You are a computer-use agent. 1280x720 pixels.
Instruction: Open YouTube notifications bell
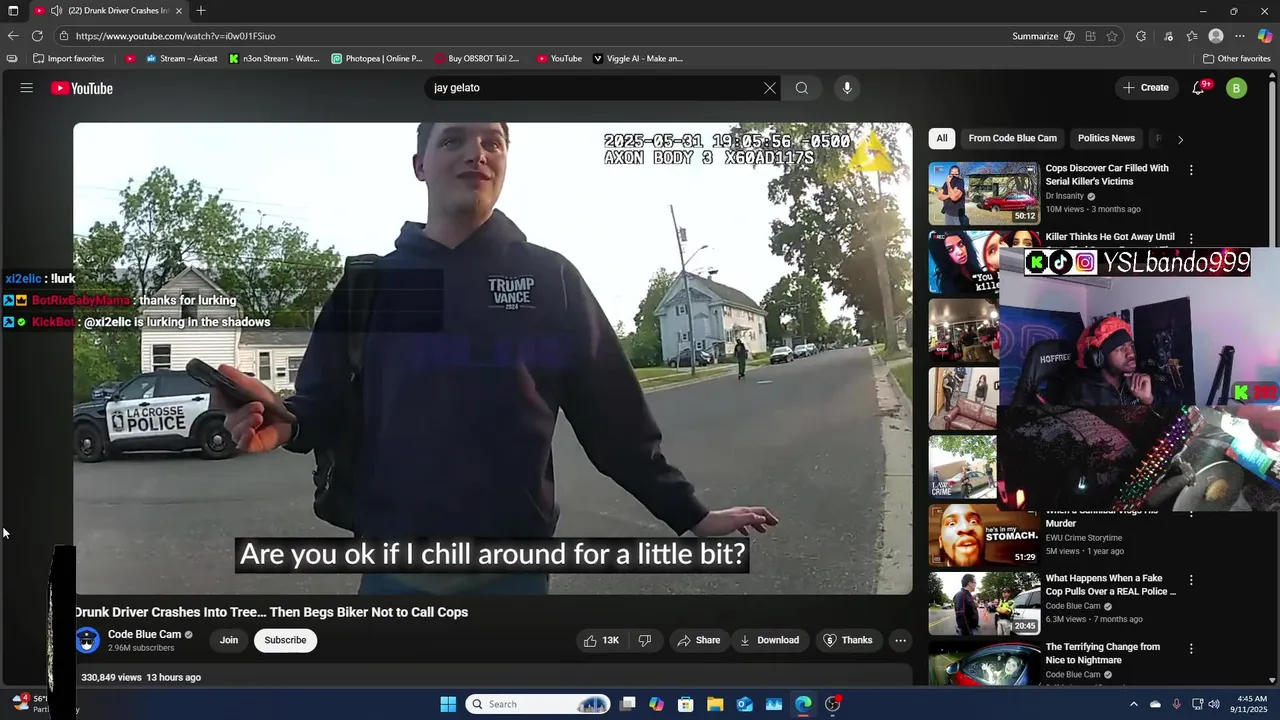1198,88
